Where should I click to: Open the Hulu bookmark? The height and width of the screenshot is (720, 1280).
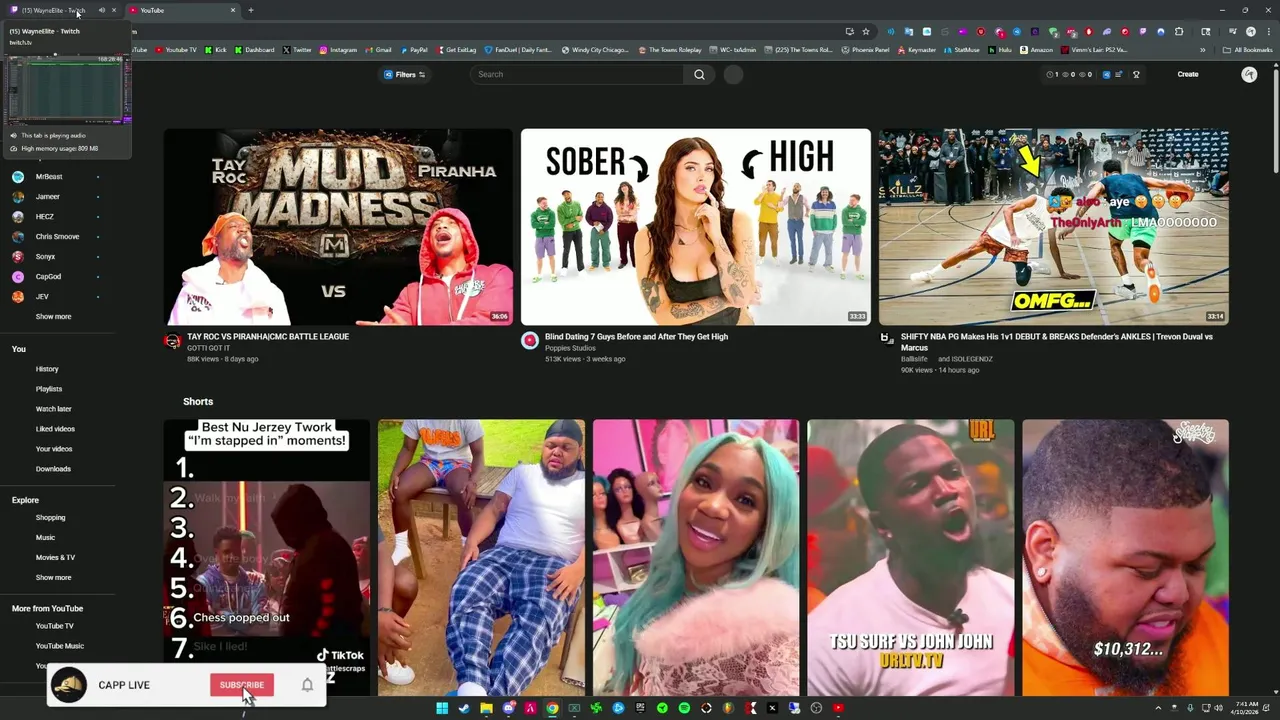point(999,50)
